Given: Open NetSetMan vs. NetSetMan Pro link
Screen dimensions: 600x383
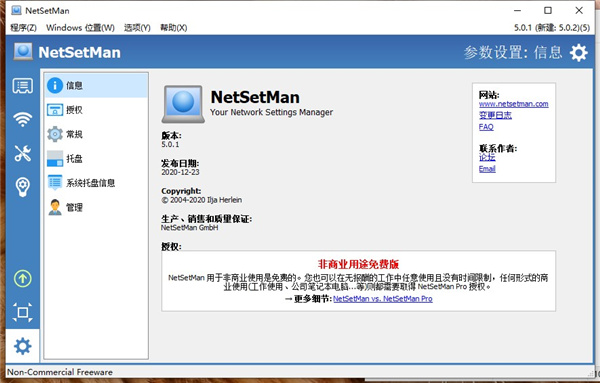Looking at the screenshot, I should coord(383,299).
